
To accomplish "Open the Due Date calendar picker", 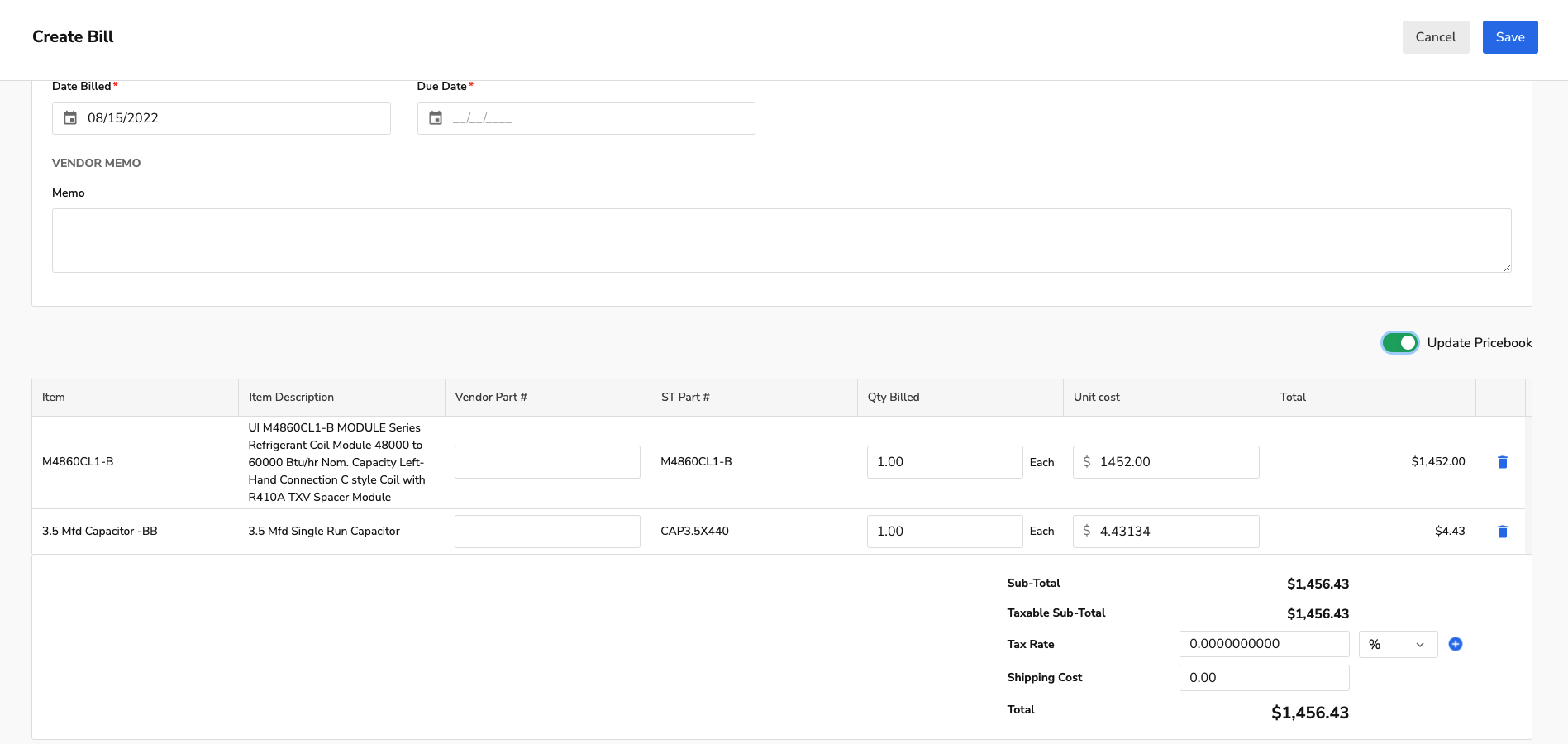I will coord(436,117).
